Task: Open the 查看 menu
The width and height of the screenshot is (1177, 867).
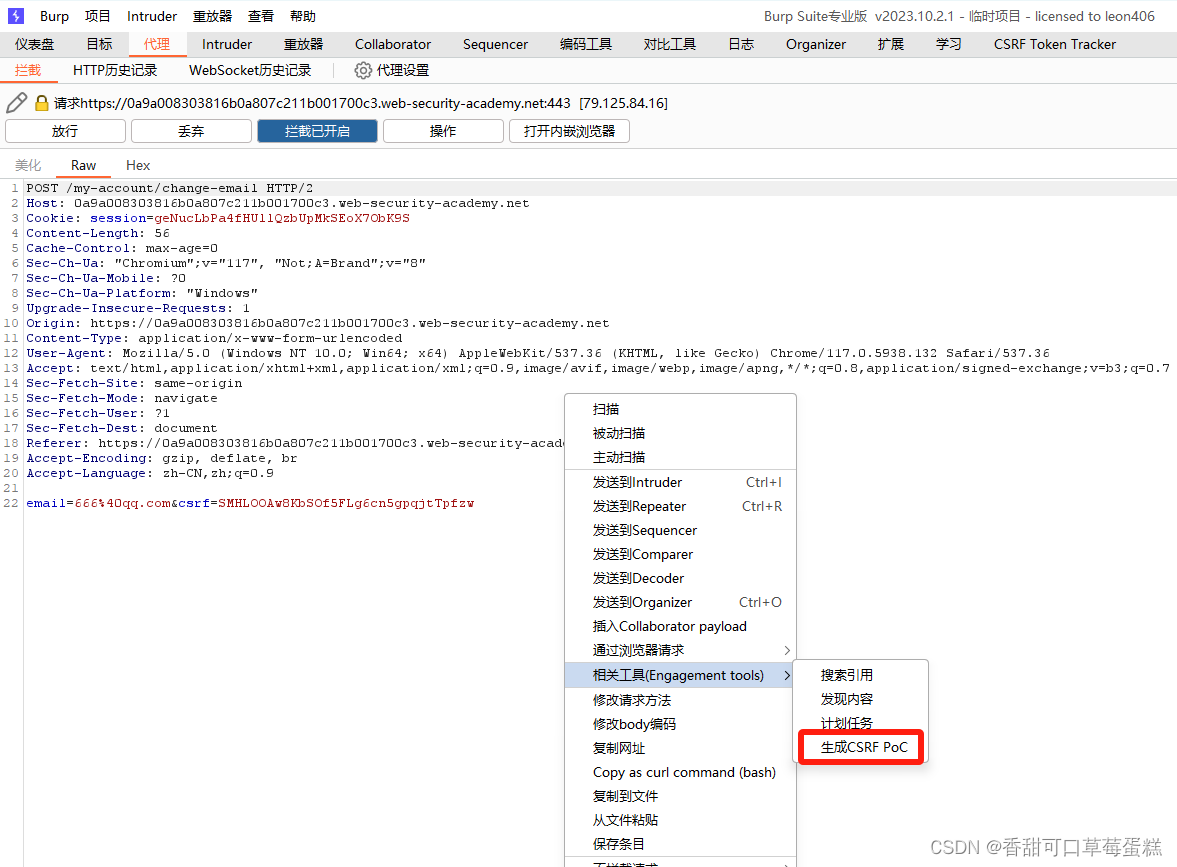Action: [x=260, y=16]
